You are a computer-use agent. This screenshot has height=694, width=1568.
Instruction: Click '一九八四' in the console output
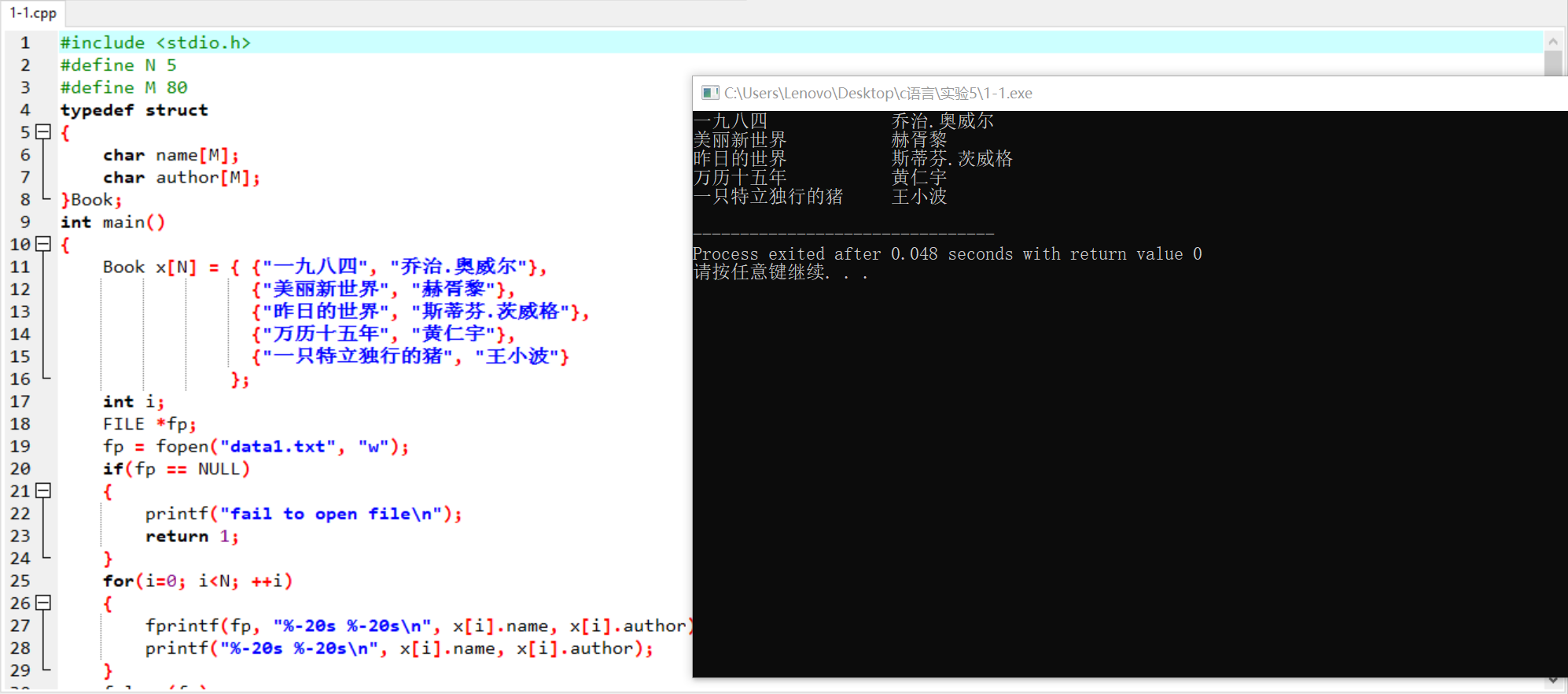pyautogui.click(x=731, y=121)
